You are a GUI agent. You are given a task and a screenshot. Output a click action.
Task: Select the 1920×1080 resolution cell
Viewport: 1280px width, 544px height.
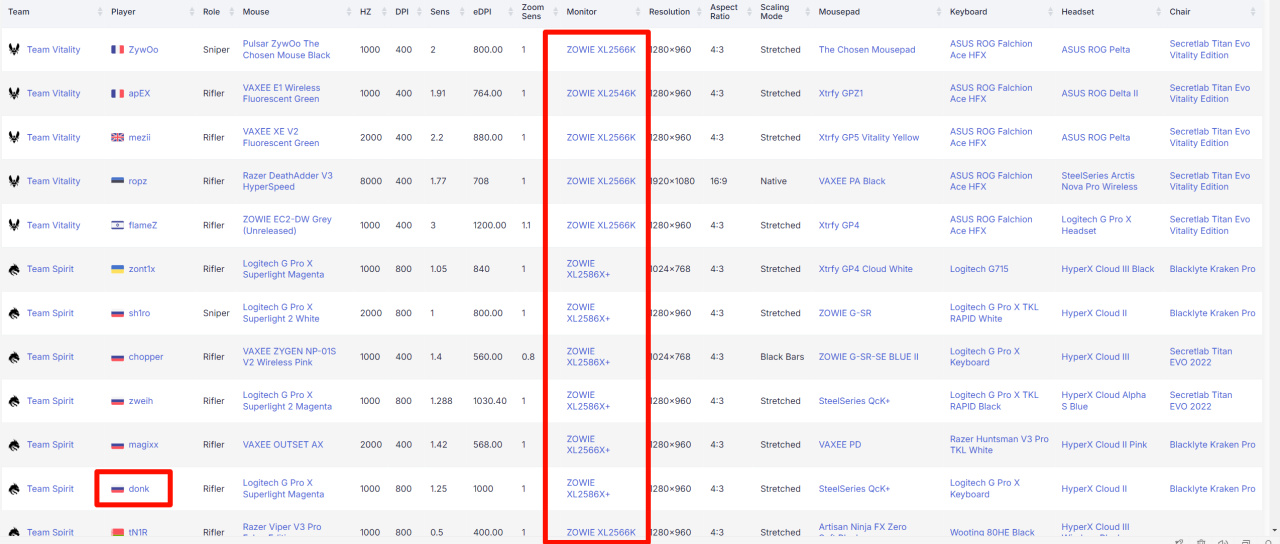(x=673, y=181)
